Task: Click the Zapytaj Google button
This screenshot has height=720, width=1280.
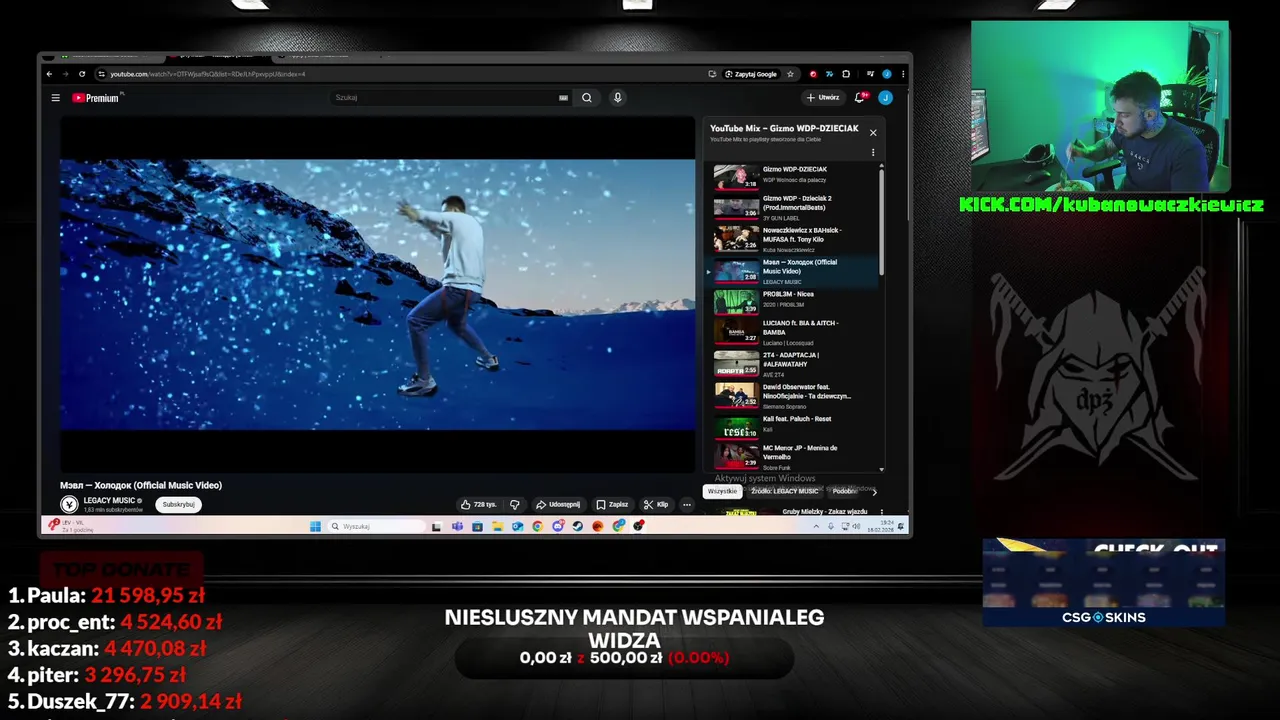Action: (751, 74)
